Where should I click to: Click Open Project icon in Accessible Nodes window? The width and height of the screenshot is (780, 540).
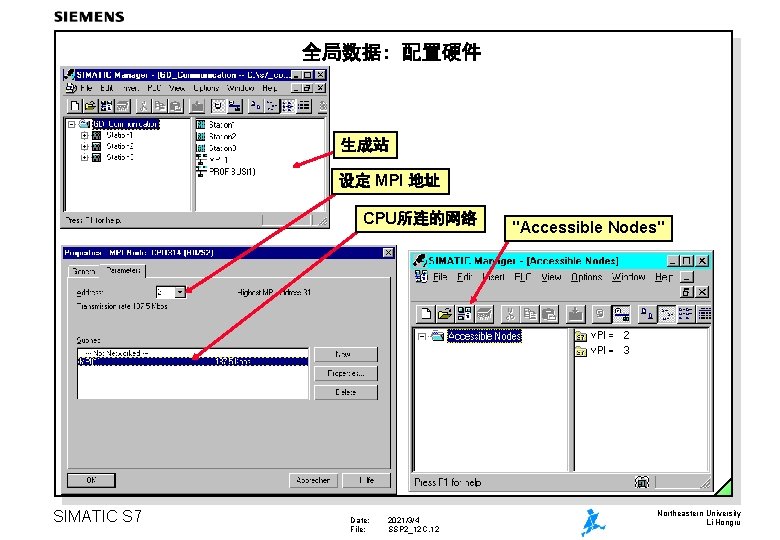pyautogui.click(x=445, y=313)
